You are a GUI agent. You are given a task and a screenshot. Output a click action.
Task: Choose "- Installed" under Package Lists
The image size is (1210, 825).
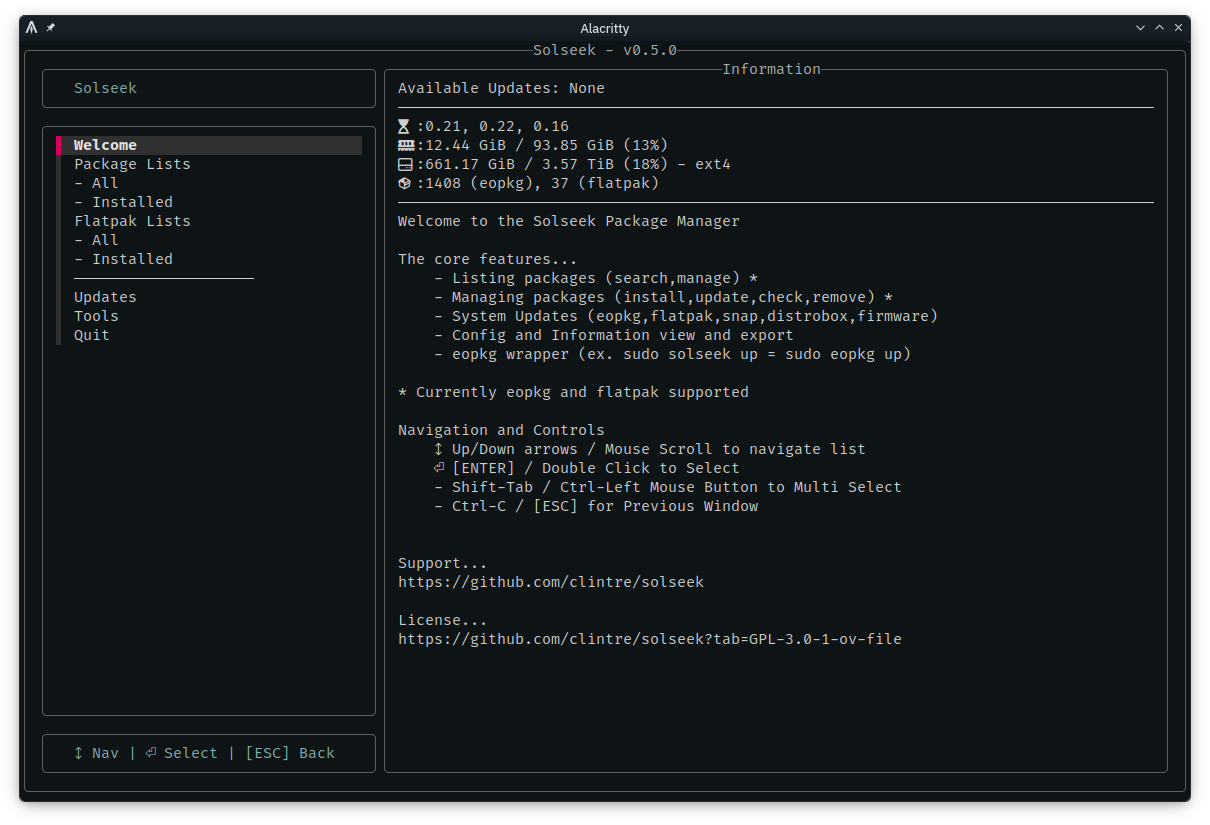(123, 202)
